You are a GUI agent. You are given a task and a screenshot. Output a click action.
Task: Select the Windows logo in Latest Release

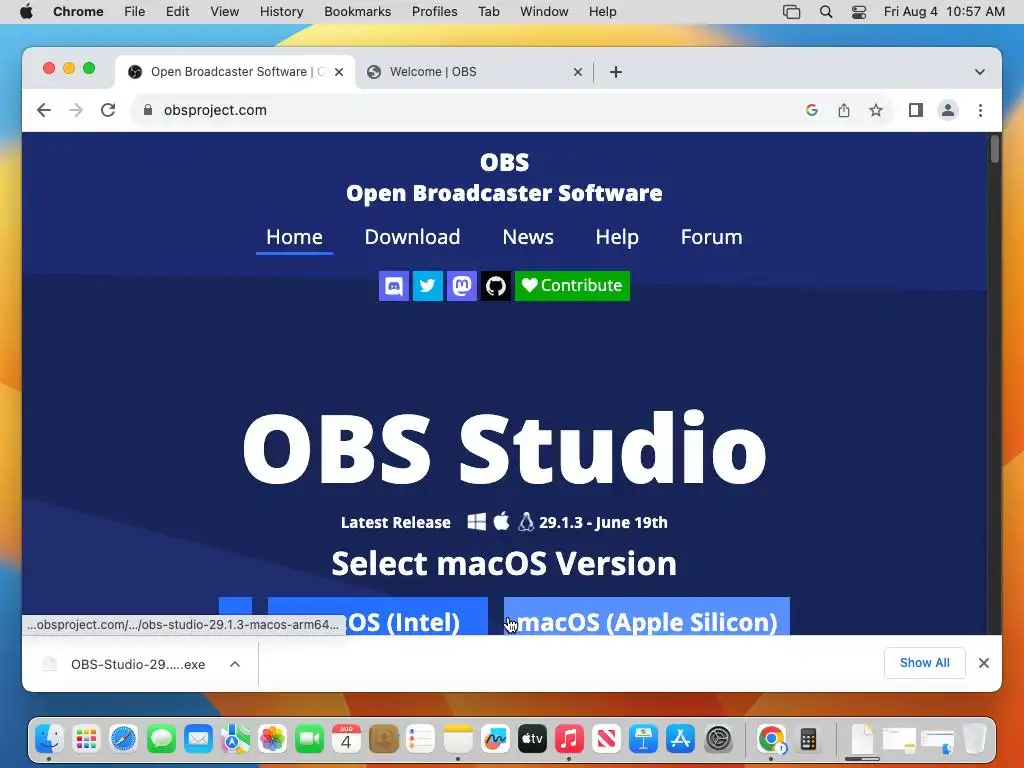477,522
